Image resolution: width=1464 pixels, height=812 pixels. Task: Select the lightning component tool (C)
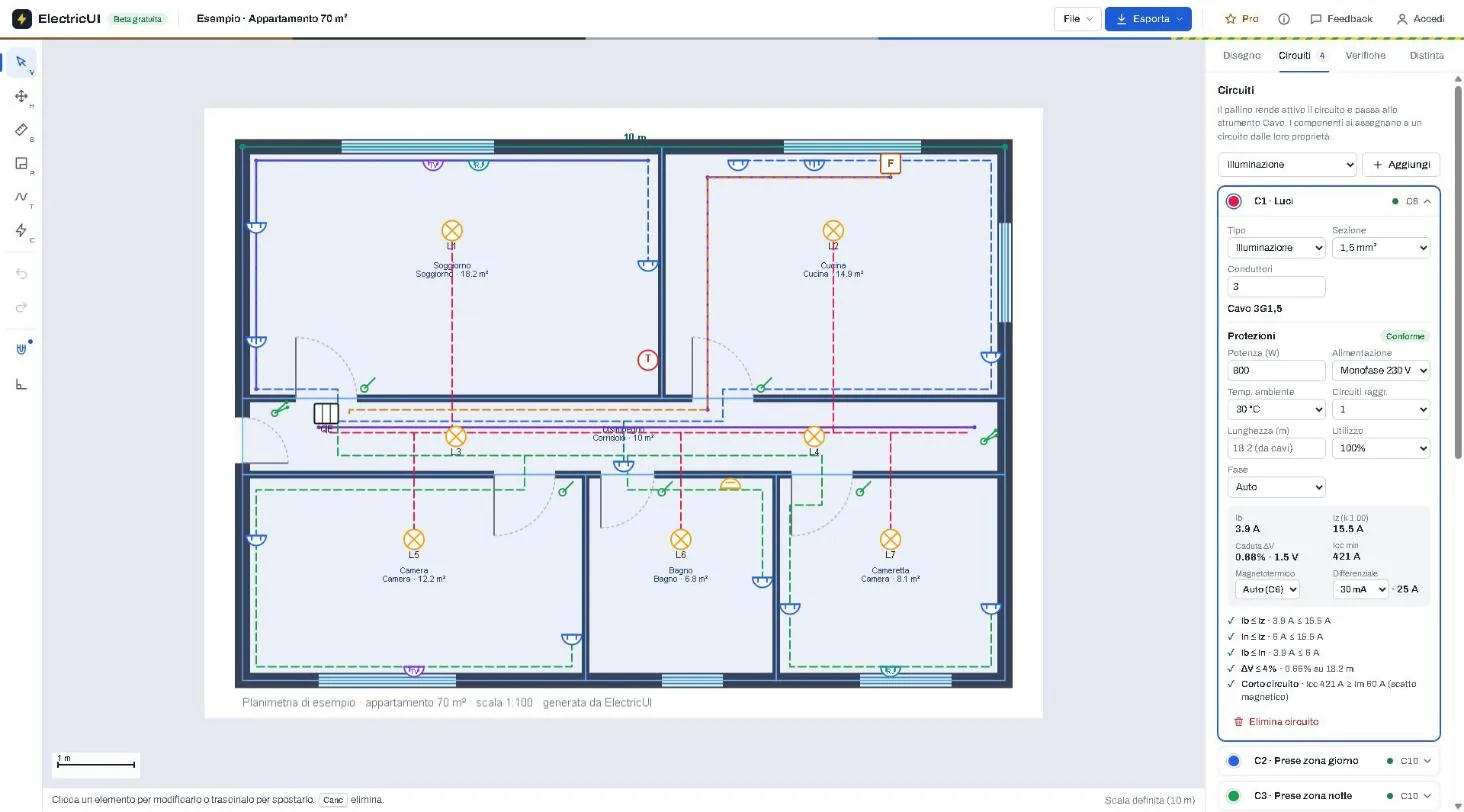21,231
